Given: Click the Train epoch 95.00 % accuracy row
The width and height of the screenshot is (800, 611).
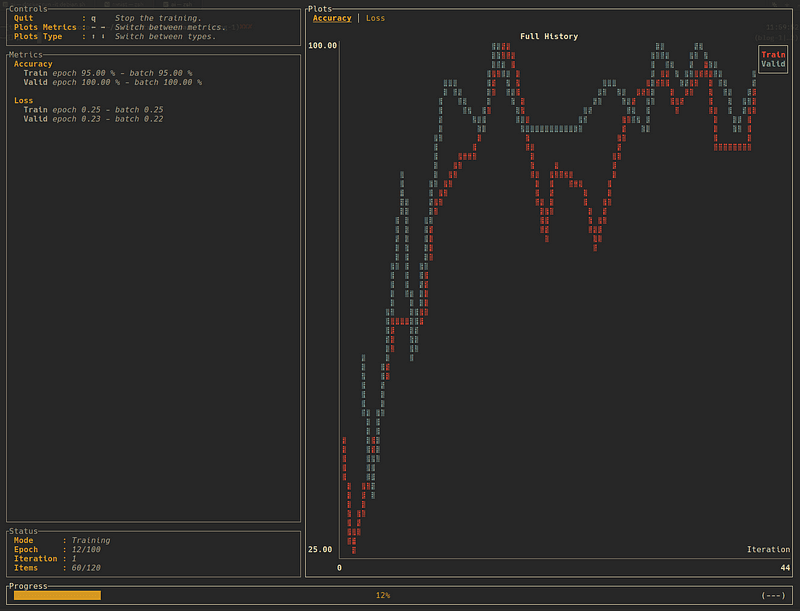Looking at the screenshot, I should tap(108, 73).
